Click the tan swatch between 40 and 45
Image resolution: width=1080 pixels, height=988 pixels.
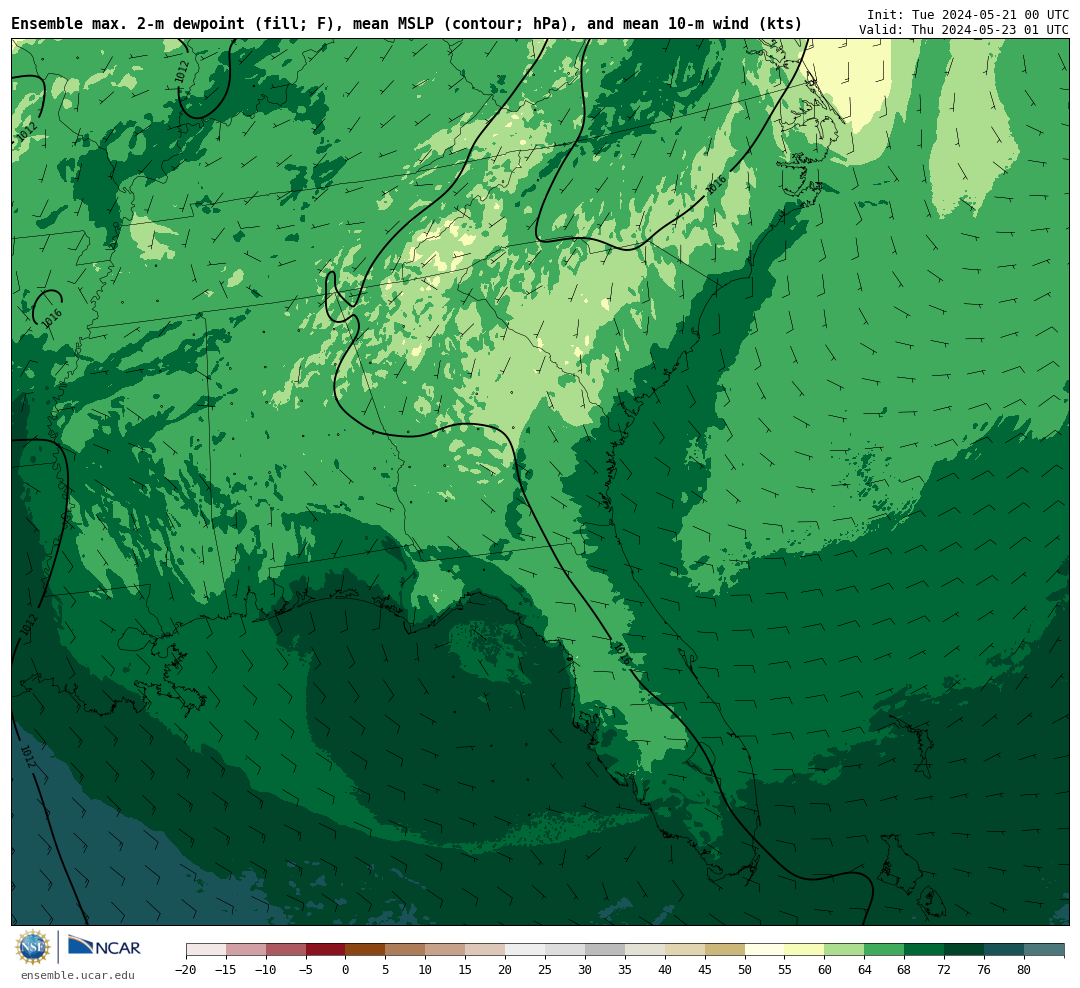coord(685,950)
